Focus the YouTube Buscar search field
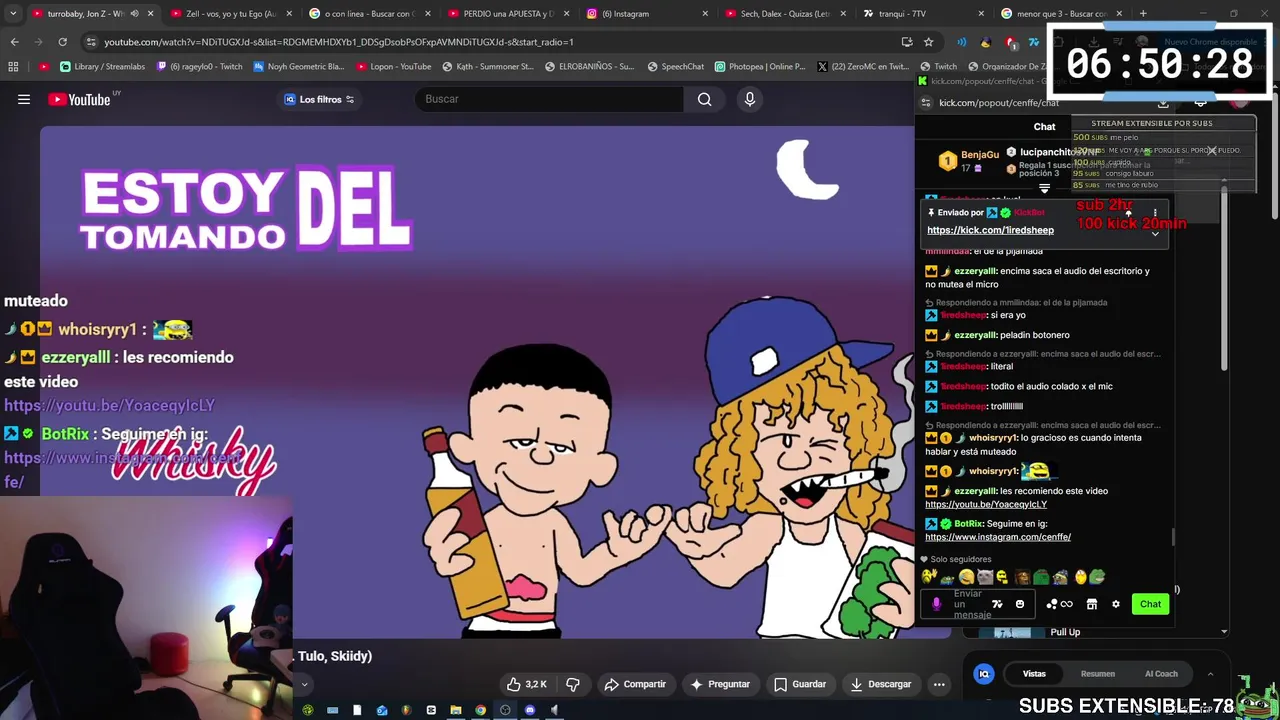 pyautogui.click(x=550, y=99)
